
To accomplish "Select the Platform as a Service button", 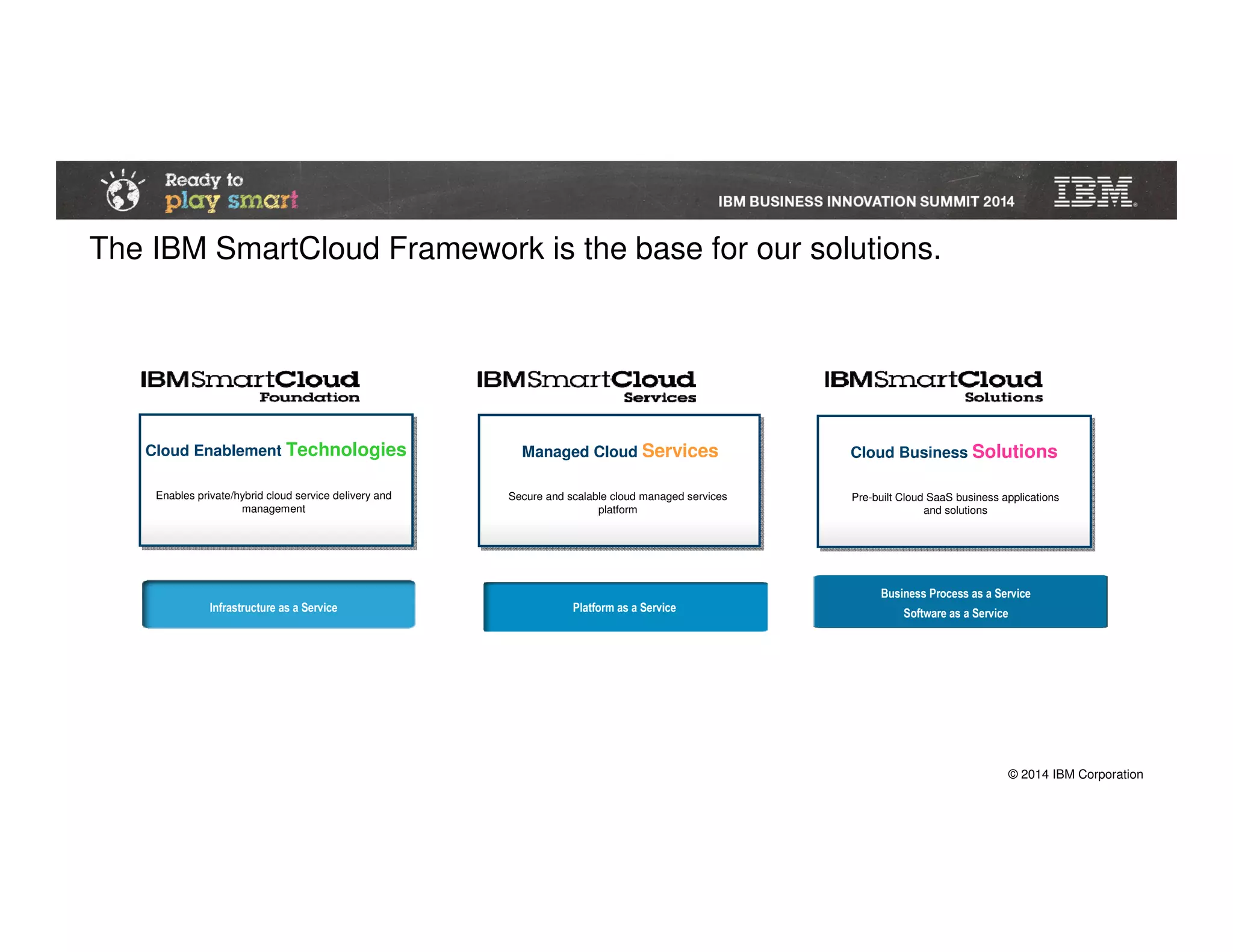I will pos(626,607).
